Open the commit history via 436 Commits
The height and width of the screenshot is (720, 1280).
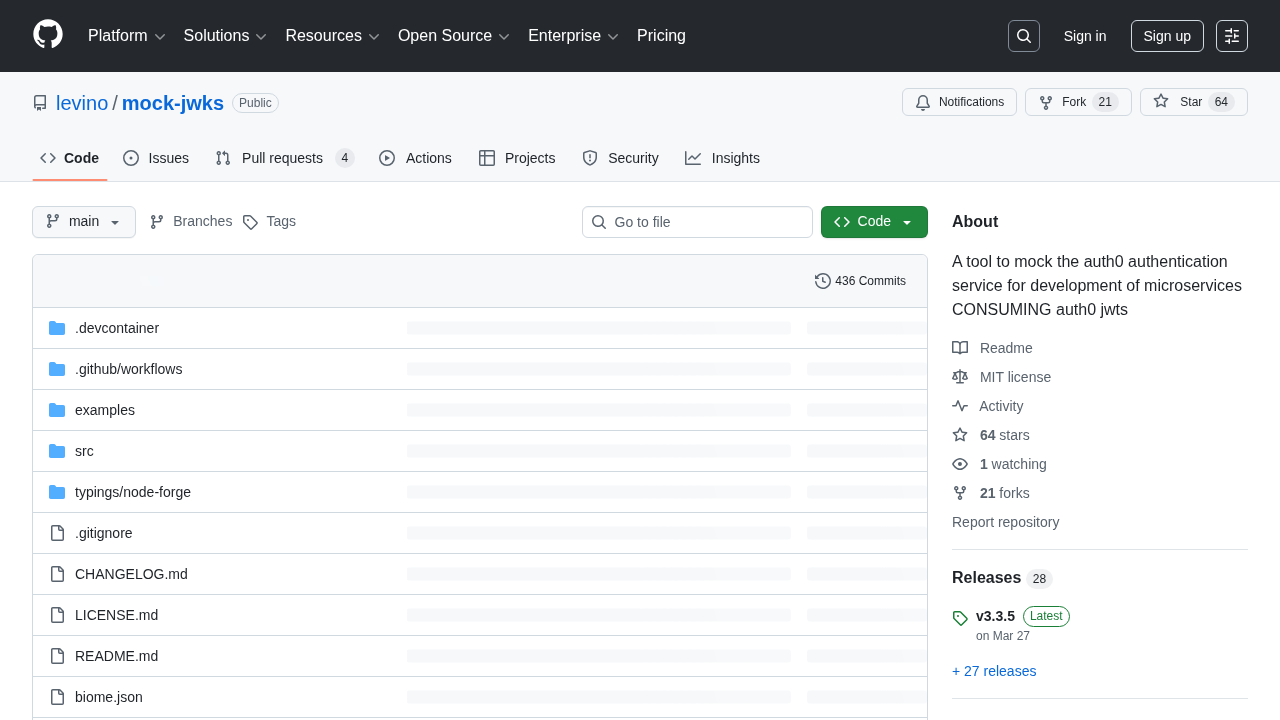pos(860,281)
